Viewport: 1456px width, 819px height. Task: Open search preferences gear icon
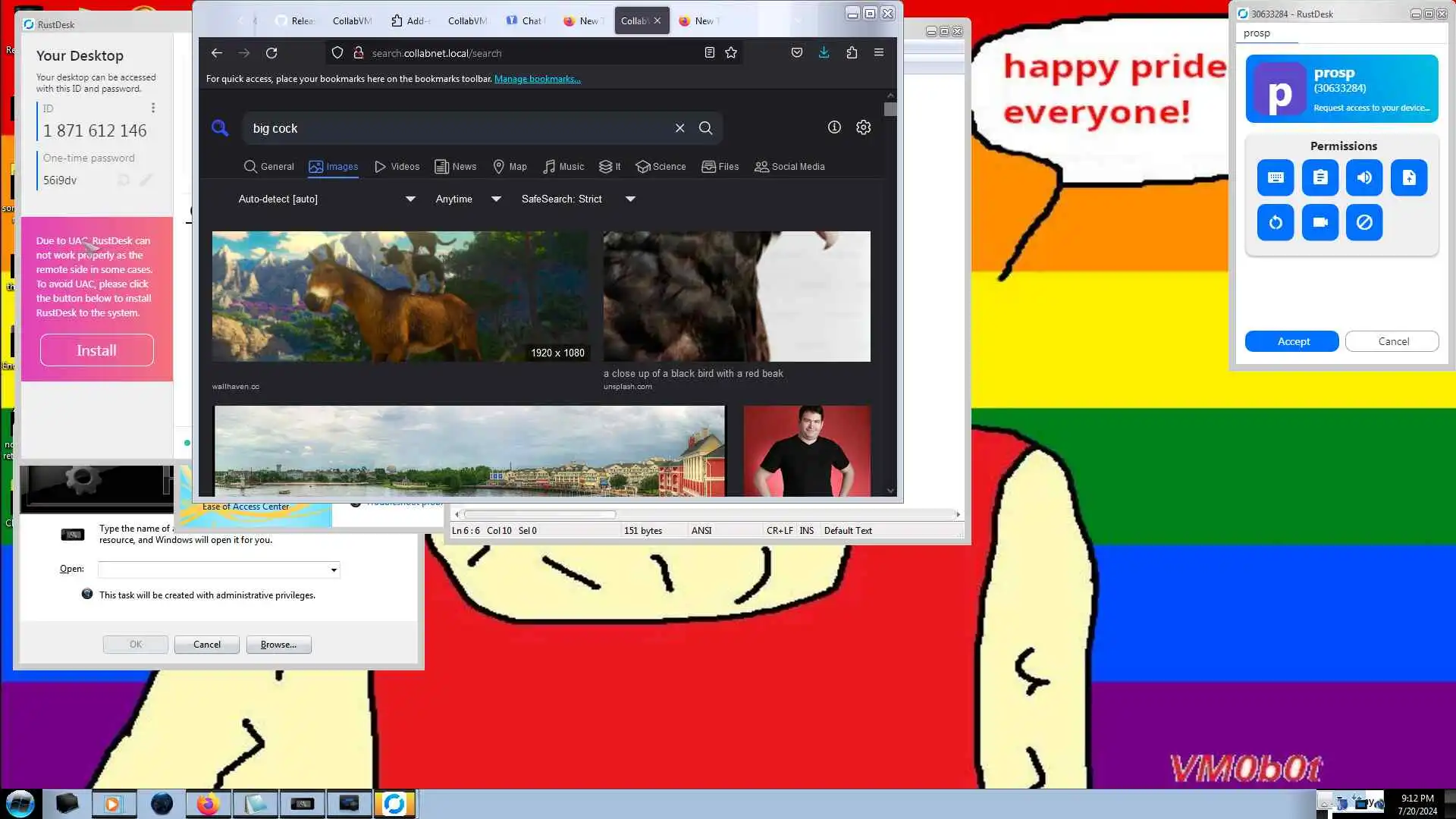[x=863, y=127]
